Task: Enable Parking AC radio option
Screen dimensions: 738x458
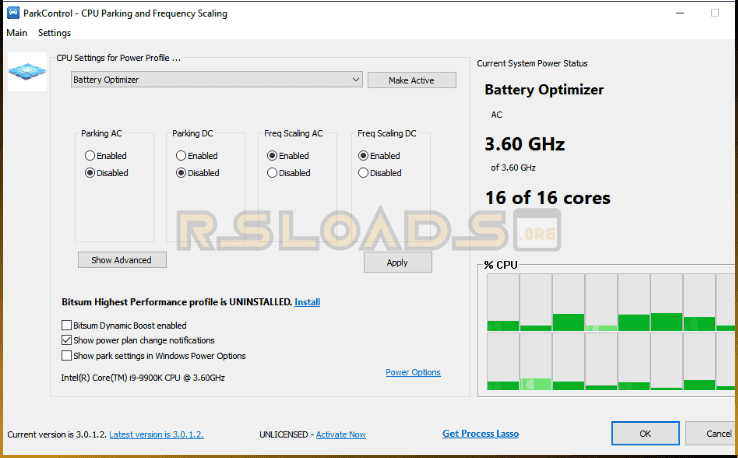Action: pos(91,156)
